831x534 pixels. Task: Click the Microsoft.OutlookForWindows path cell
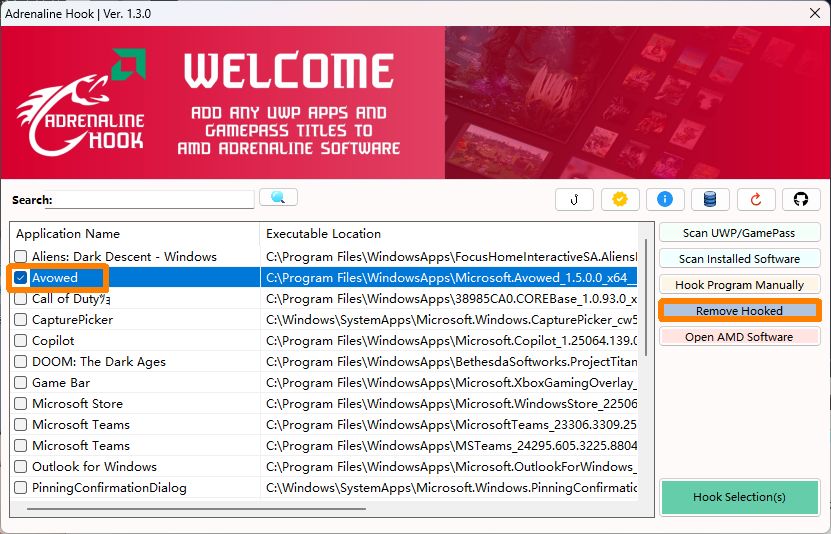tap(449, 467)
